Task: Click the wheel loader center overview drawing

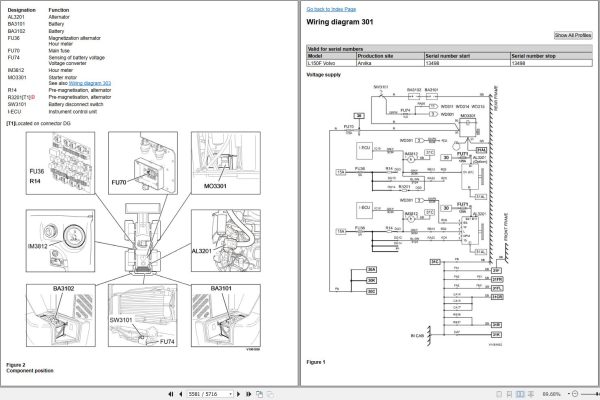Action: pyautogui.click(x=143, y=239)
